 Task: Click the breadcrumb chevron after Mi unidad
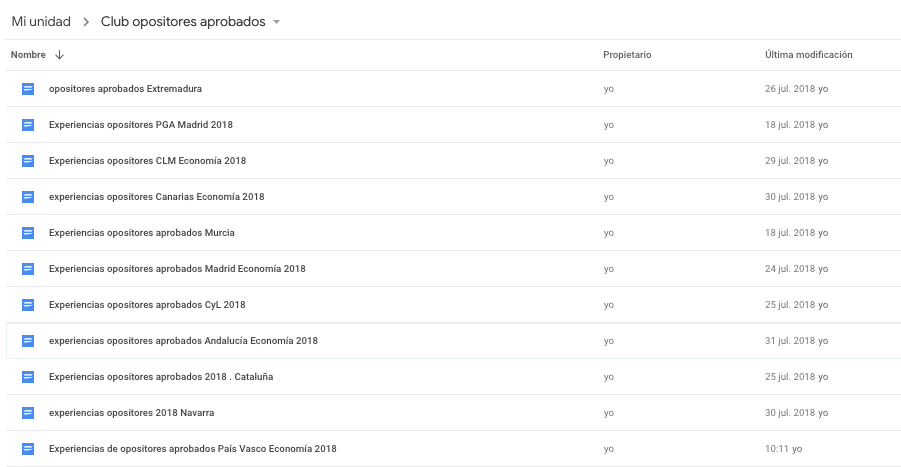click(x=86, y=22)
